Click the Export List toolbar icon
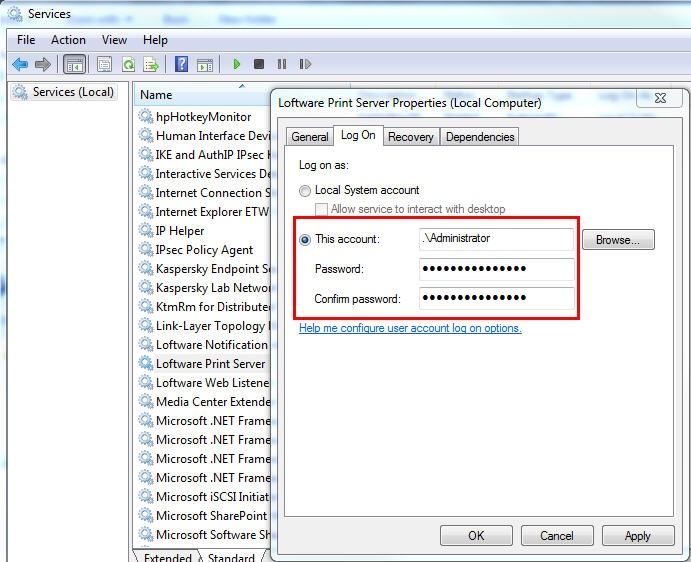Image resolution: width=691 pixels, height=562 pixels. pos(151,65)
